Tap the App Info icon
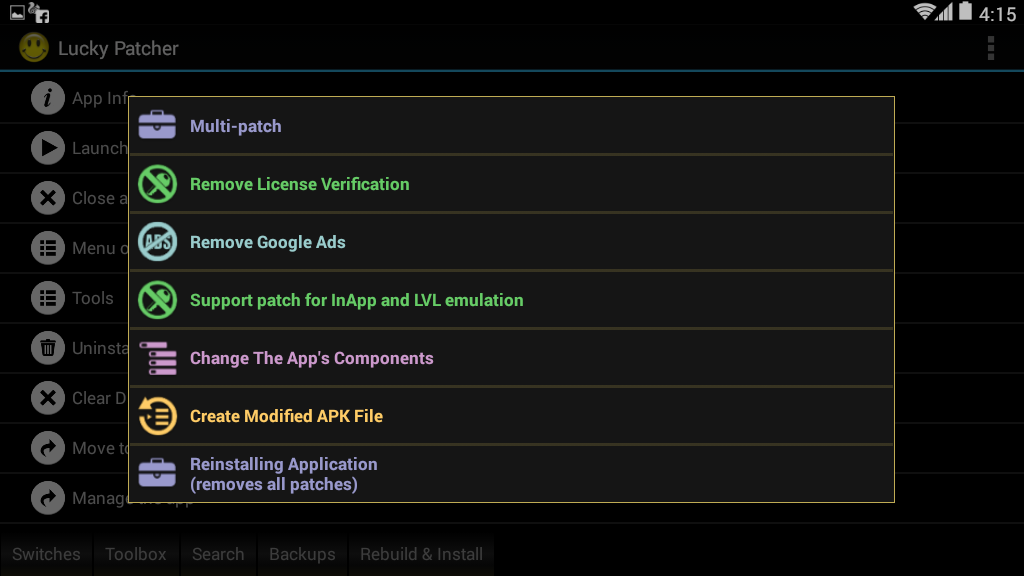 pos(48,98)
